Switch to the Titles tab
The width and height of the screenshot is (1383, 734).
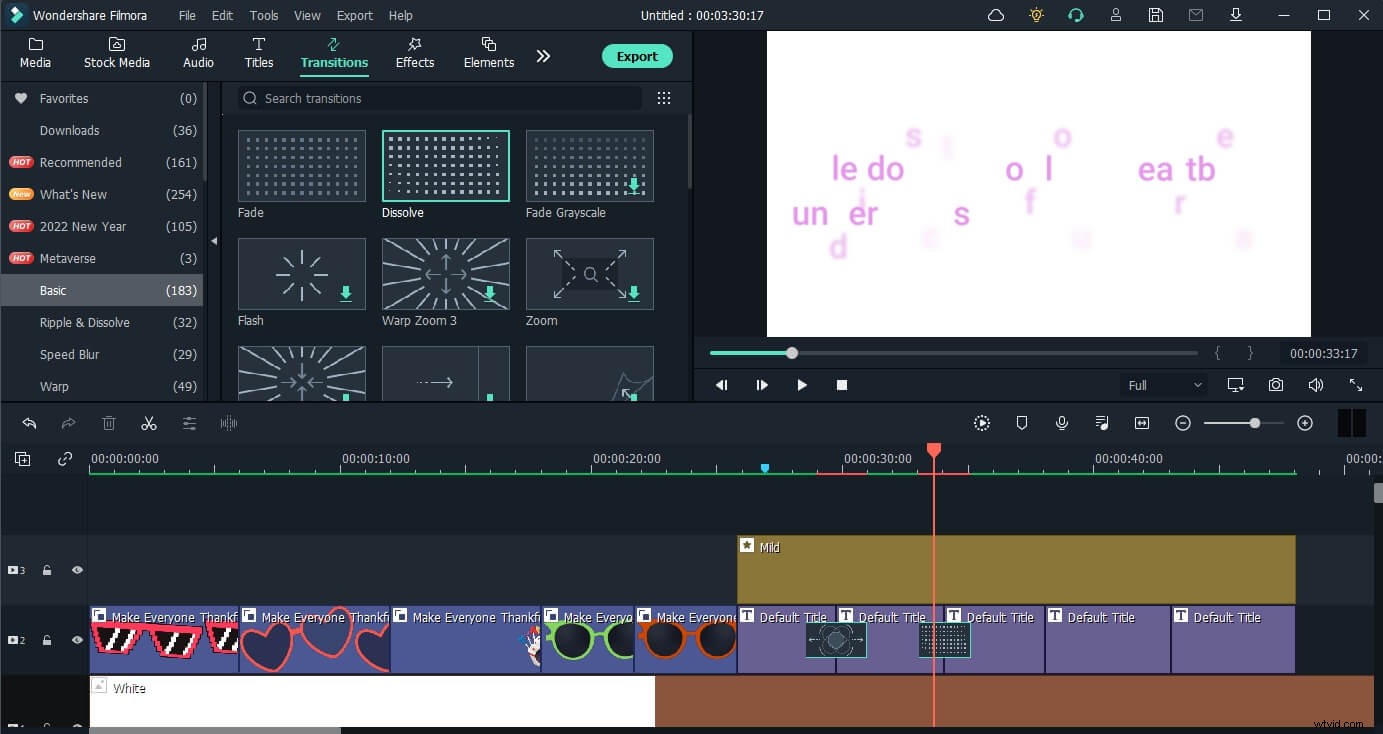(x=259, y=53)
